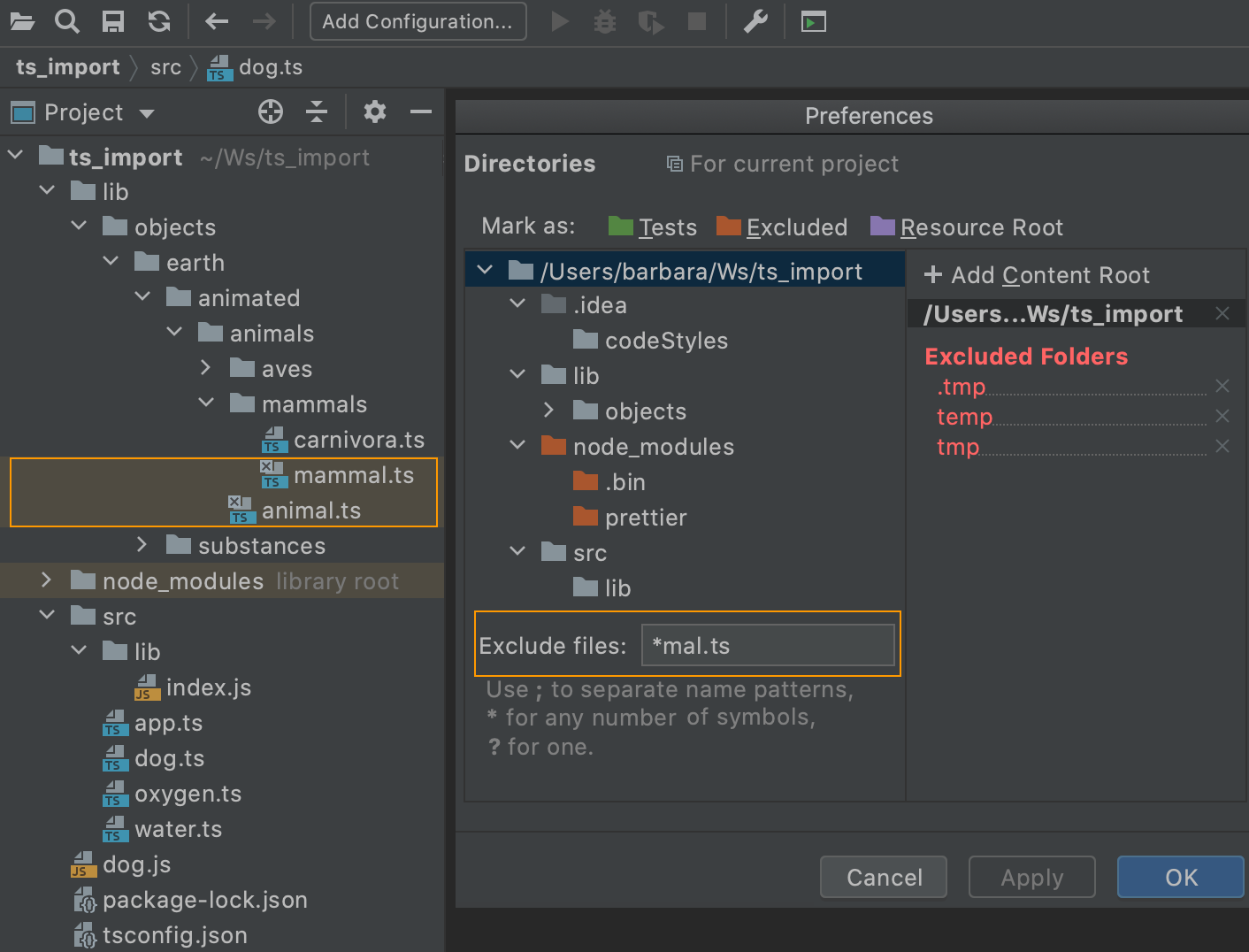Open settings via wrench icon
Image resolution: width=1249 pixels, height=952 pixels.
(x=755, y=21)
